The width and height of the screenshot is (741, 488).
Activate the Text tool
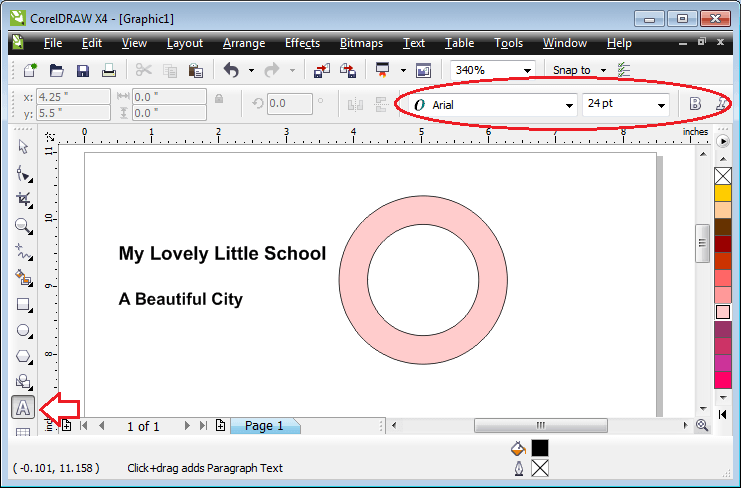(22, 408)
